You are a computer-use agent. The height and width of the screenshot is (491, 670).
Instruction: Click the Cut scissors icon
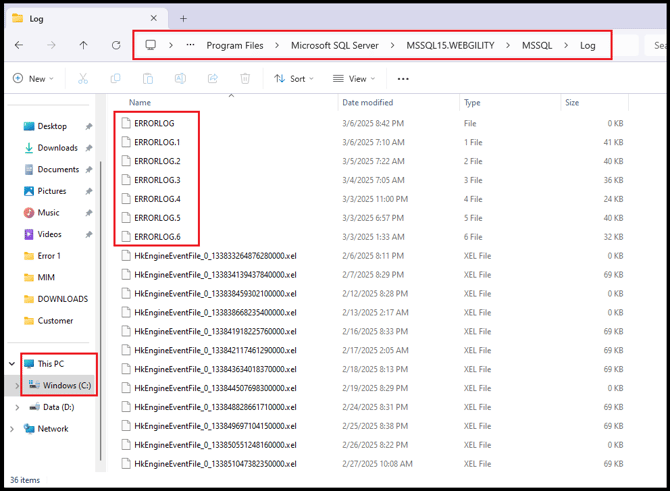pos(83,79)
